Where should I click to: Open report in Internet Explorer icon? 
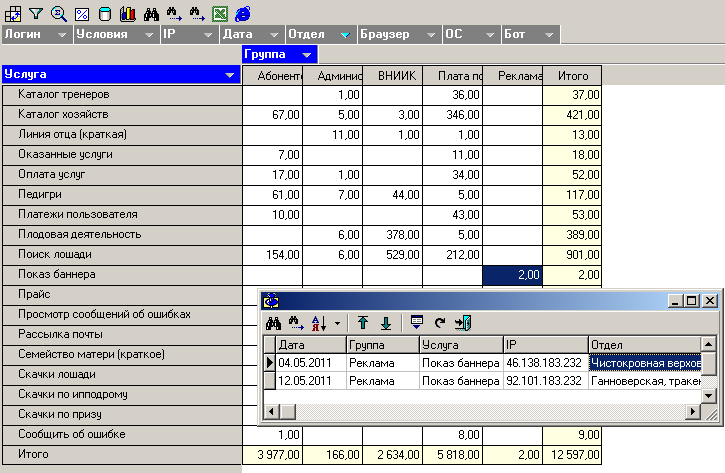tap(243, 14)
